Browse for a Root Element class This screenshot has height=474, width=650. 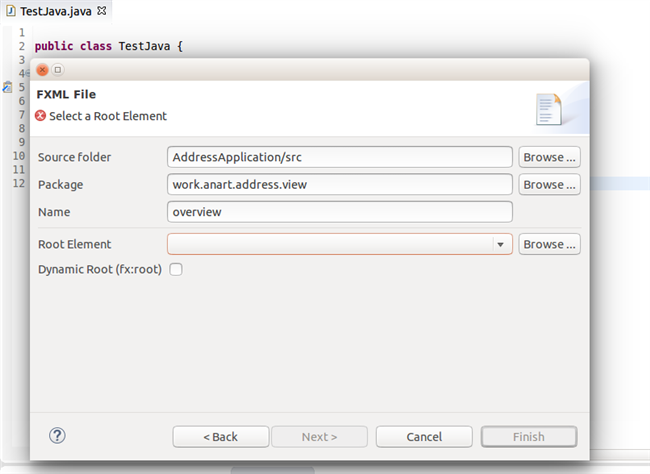549,244
